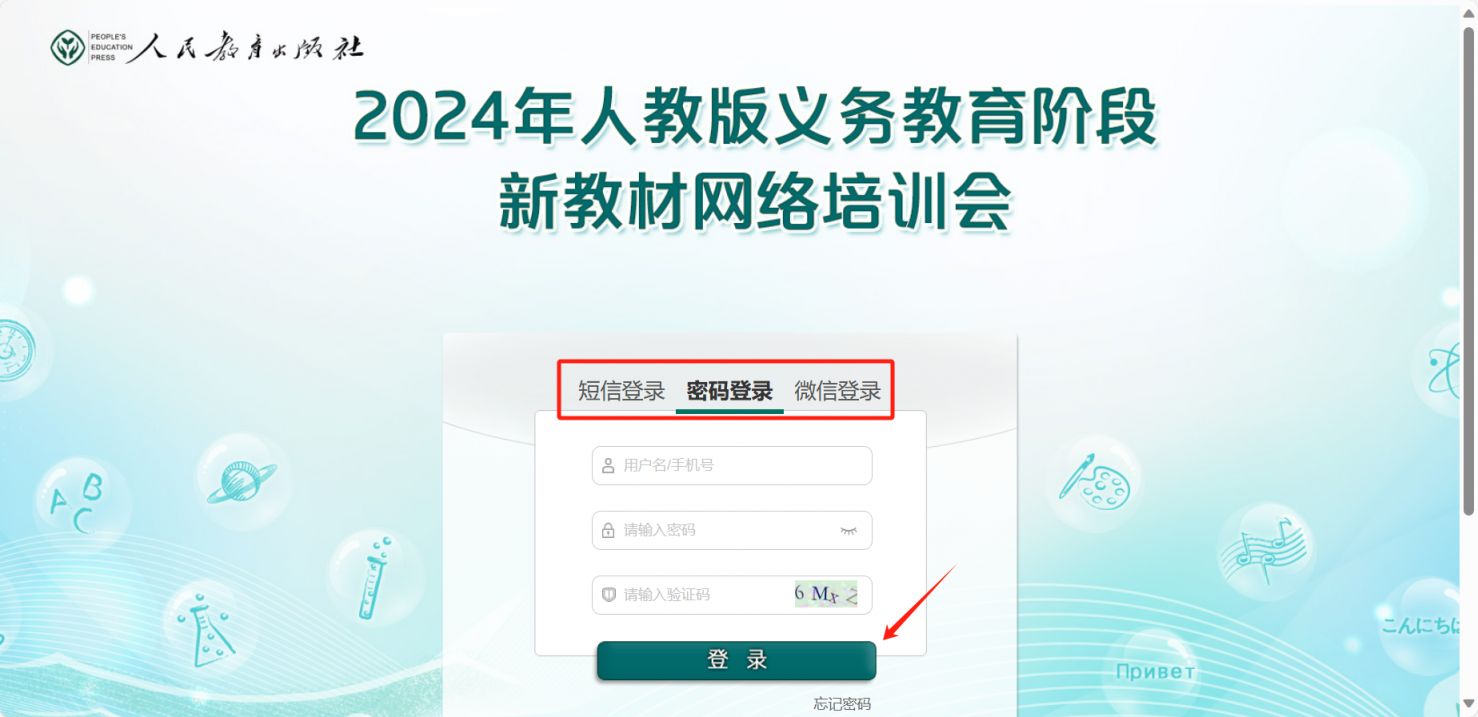
Task: Focus the 请输入密码 password field
Action: tap(732, 530)
